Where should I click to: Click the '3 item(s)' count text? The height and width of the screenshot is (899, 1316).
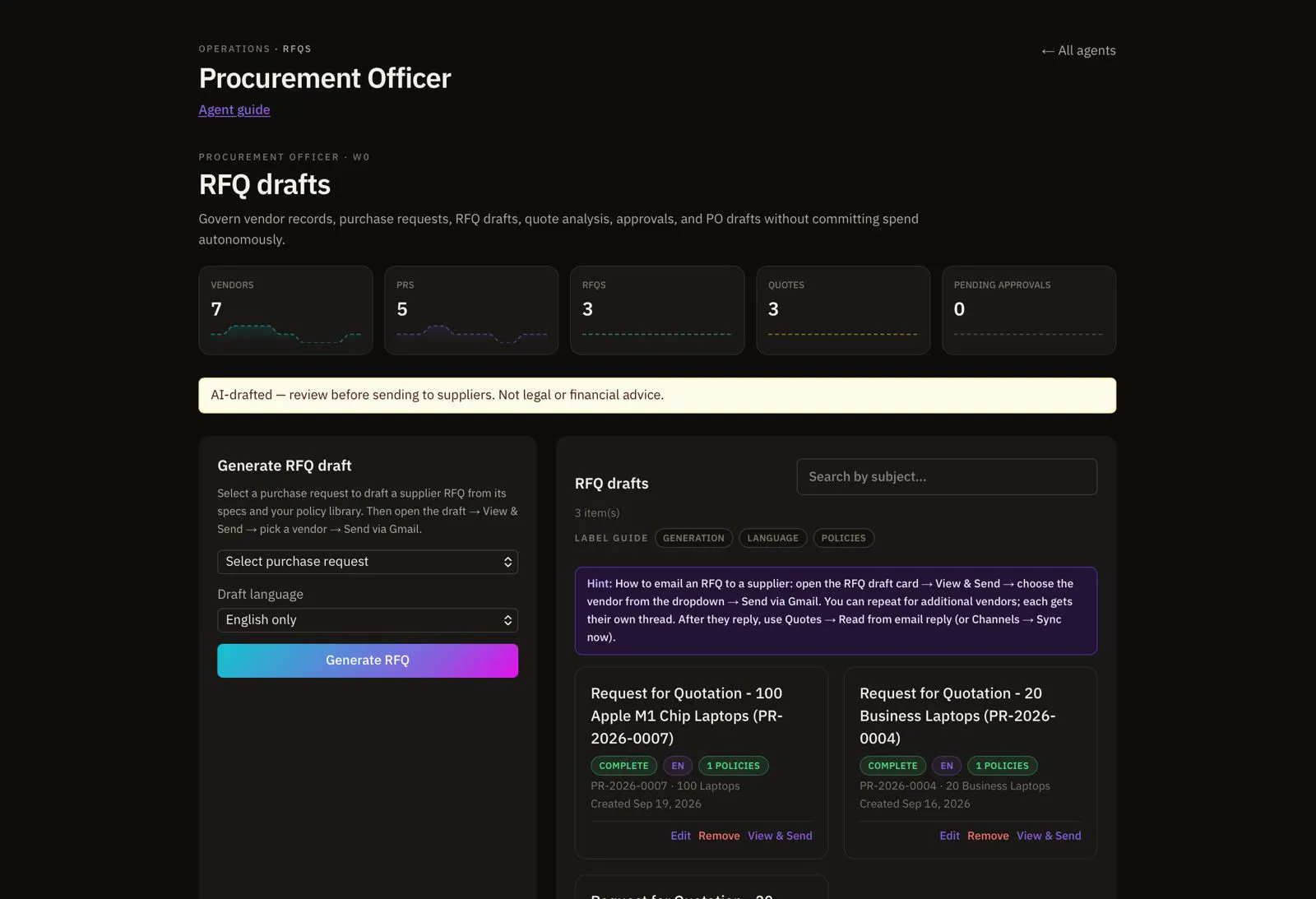click(x=597, y=512)
